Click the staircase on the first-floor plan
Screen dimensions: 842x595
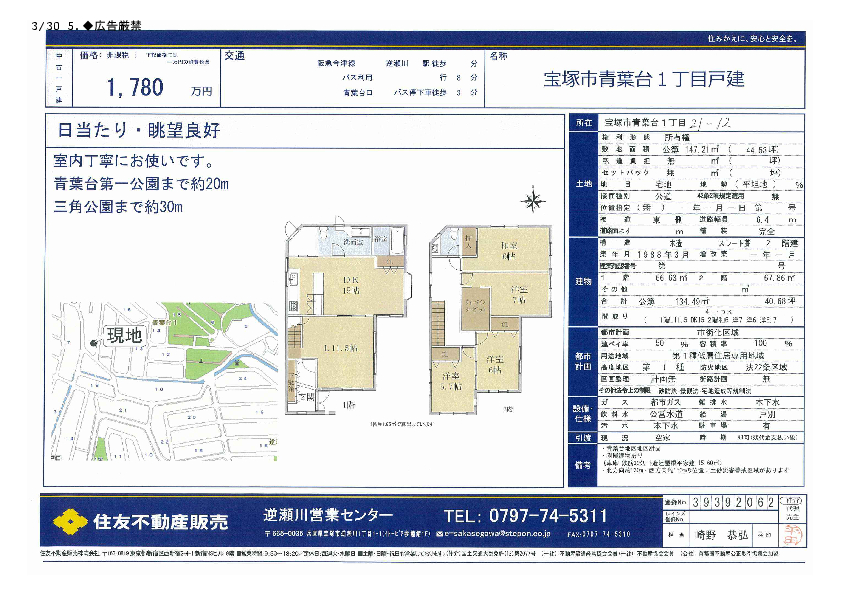point(293,350)
